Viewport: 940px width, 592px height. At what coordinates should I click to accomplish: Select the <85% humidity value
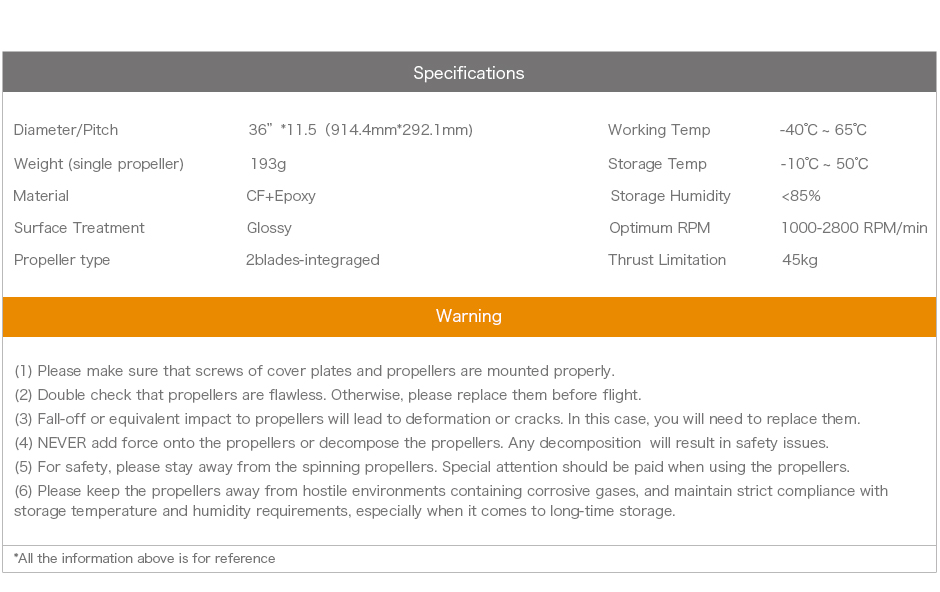(801, 196)
